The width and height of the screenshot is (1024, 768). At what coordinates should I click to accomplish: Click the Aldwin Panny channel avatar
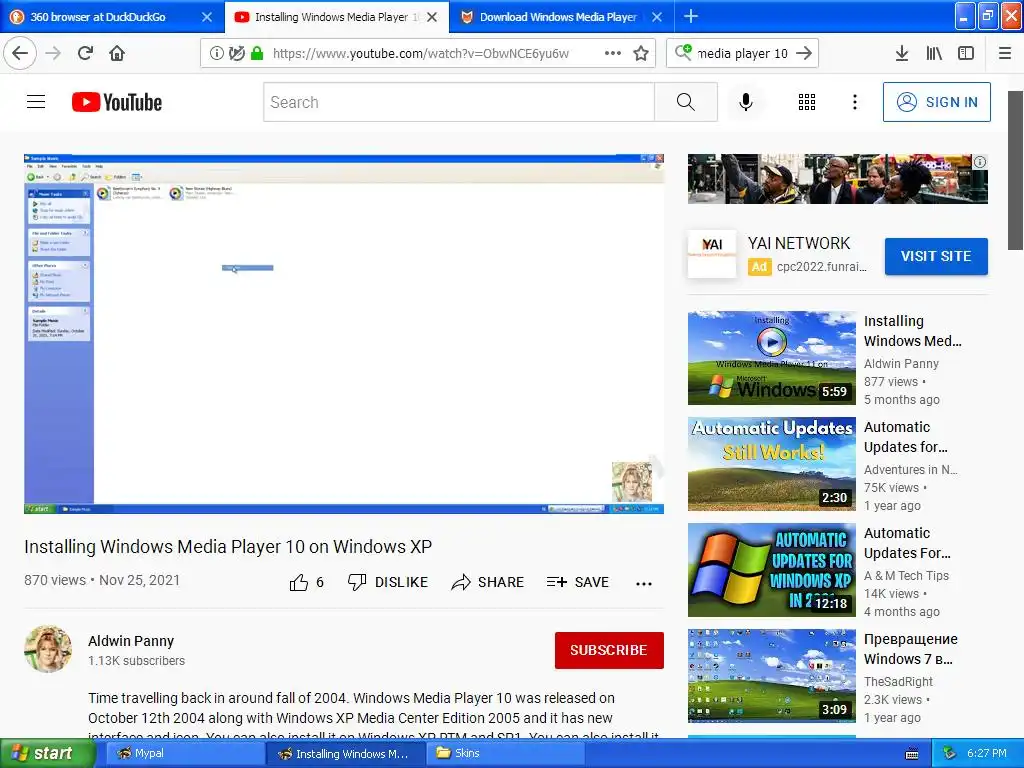point(48,649)
